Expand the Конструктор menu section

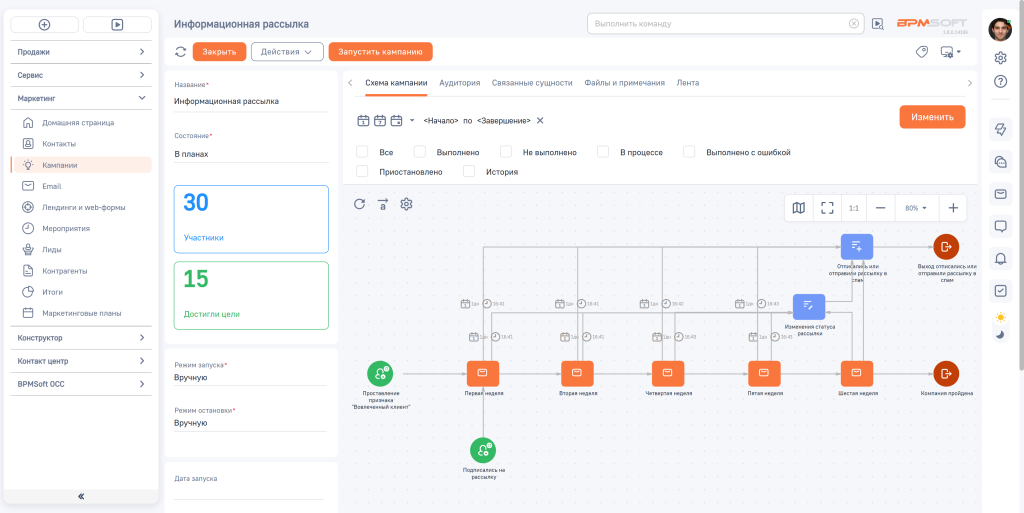(81, 338)
